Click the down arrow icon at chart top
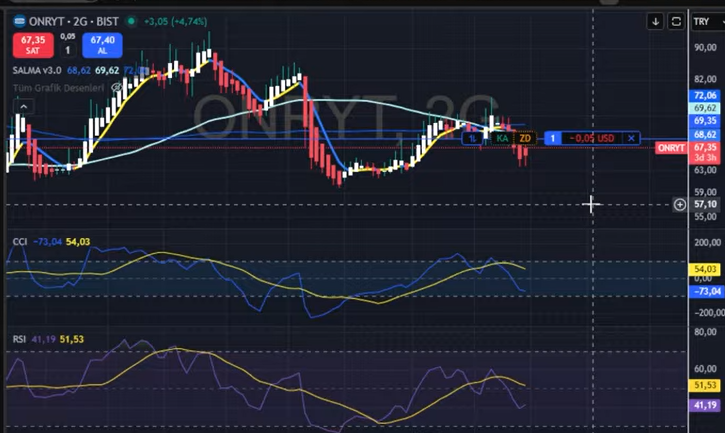The image size is (725, 433). (655, 21)
